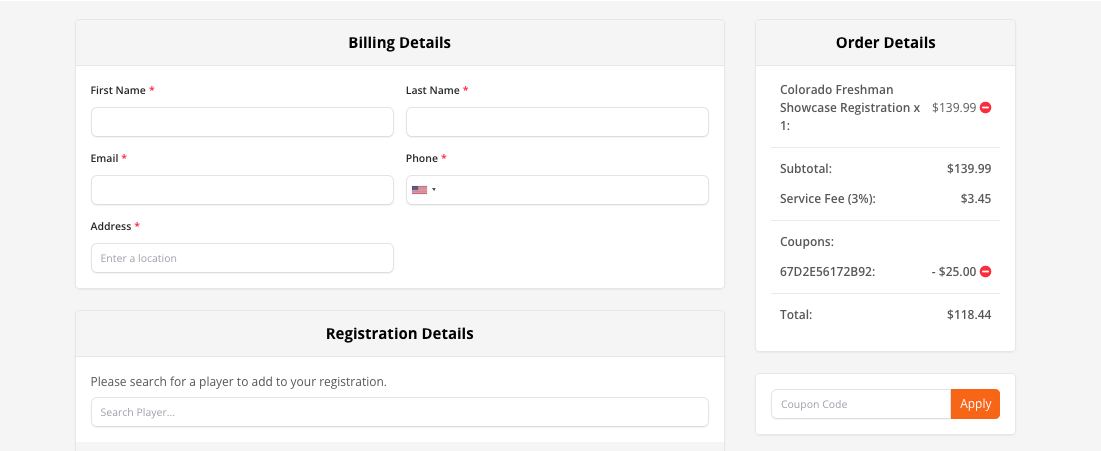Focus the First Name input field

point(242,122)
